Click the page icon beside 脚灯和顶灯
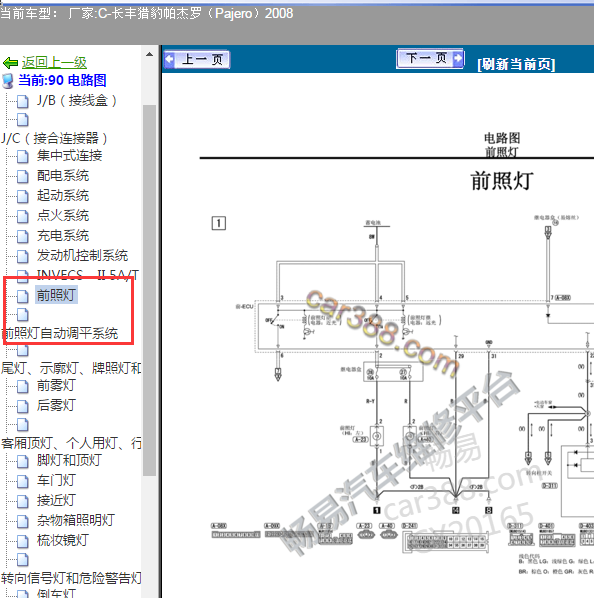594x598 pixels. 22,461
